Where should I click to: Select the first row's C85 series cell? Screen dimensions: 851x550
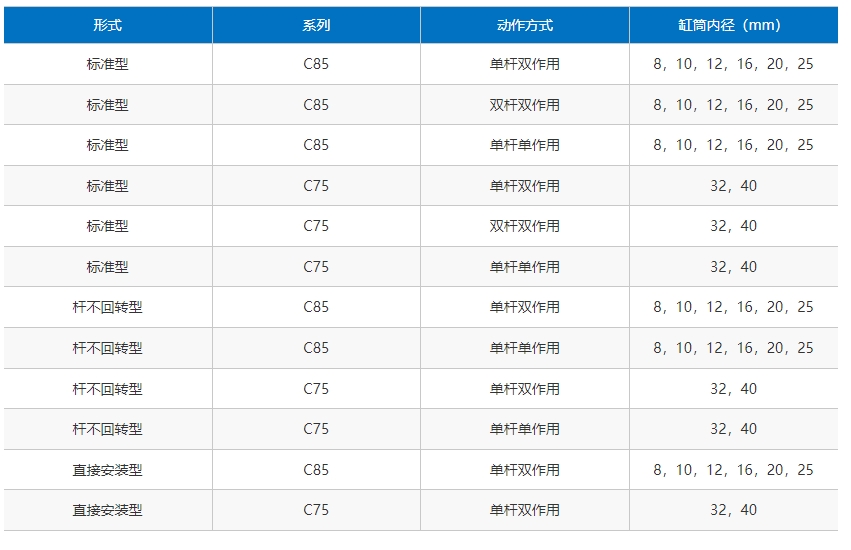point(316,64)
